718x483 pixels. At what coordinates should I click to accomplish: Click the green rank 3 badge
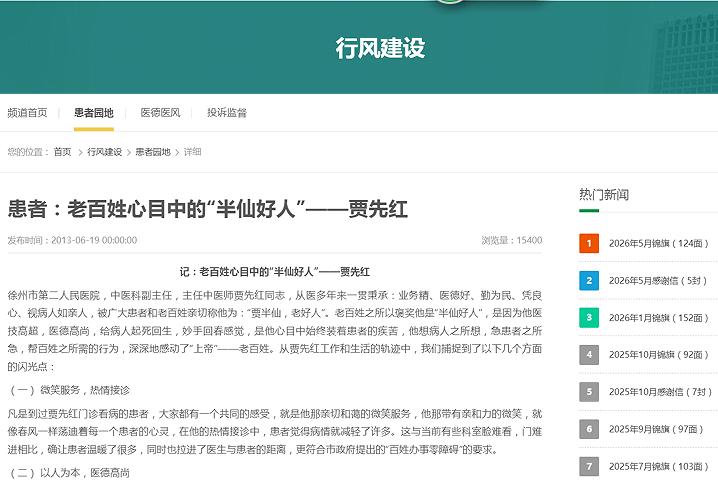coord(589,318)
